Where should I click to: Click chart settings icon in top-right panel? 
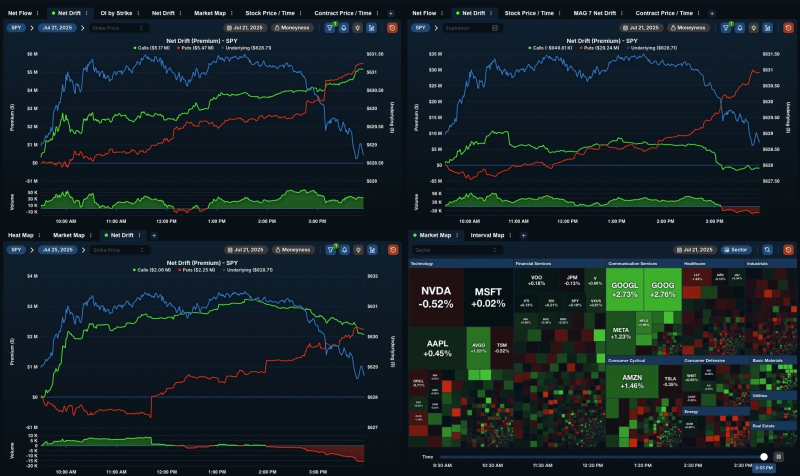pyautogui.click(x=767, y=28)
